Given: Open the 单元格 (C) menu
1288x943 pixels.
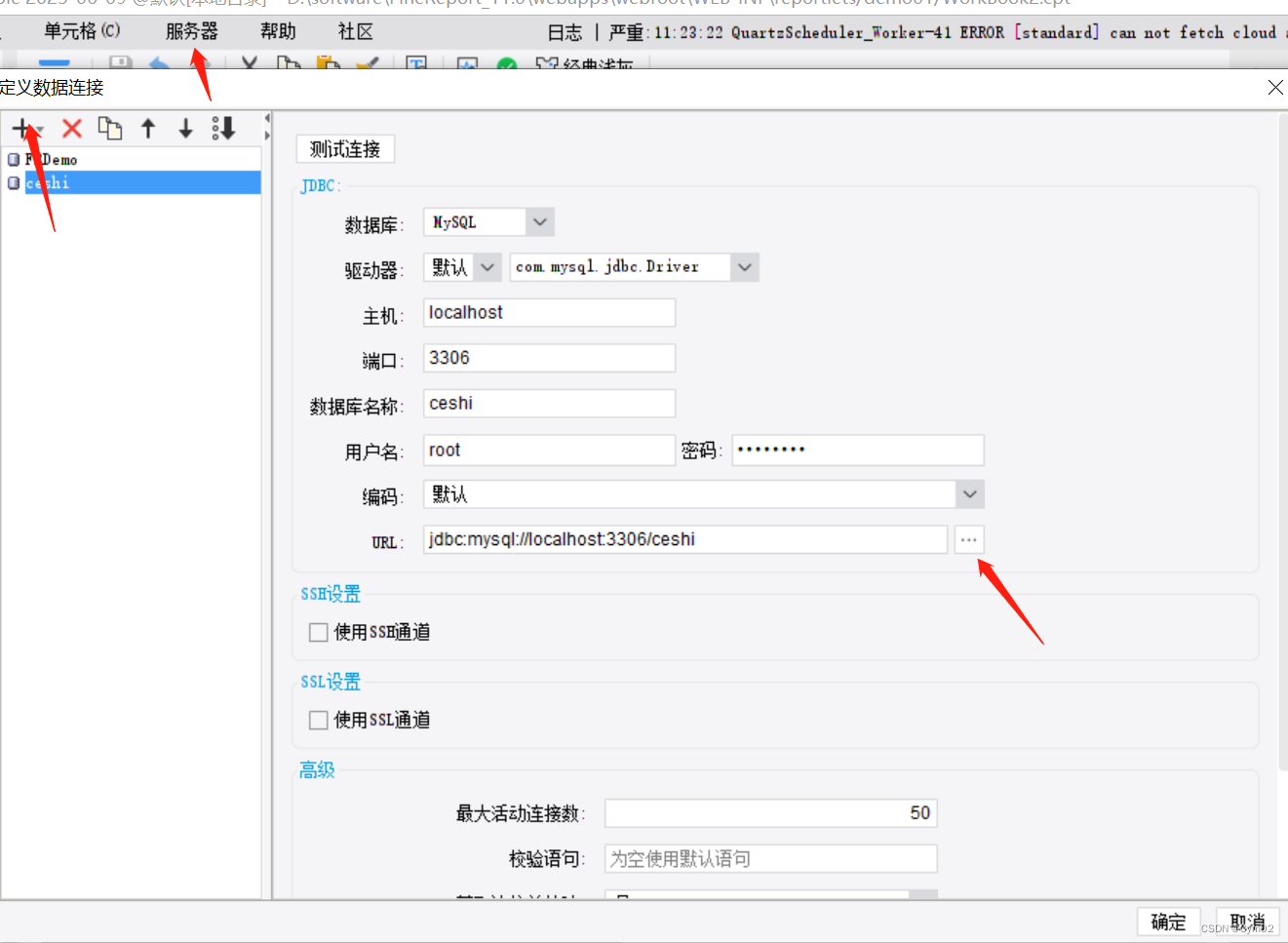Looking at the screenshot, I should point(82,31).
